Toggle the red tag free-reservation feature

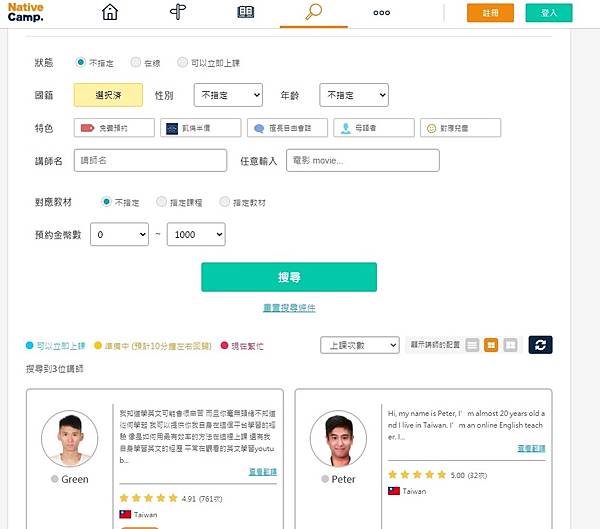(x=114, y=128)
